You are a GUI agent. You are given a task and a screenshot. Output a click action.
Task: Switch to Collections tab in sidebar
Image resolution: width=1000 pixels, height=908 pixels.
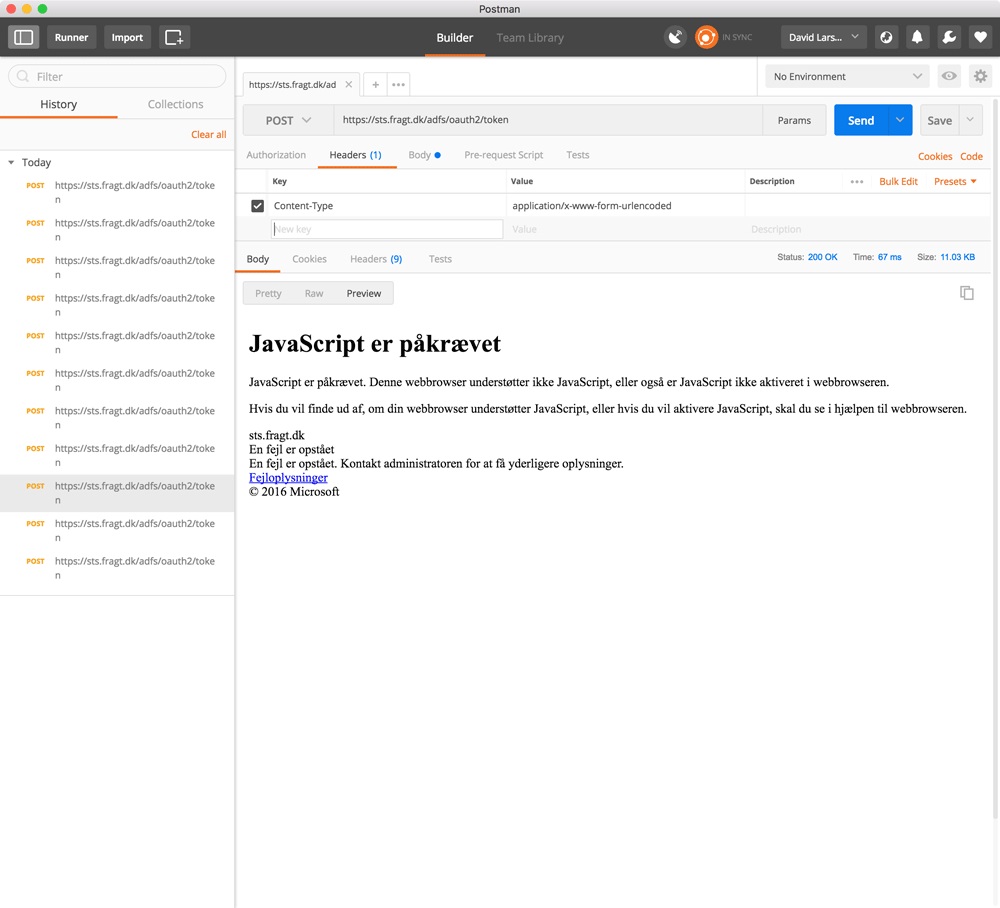(x=175, y=104)
